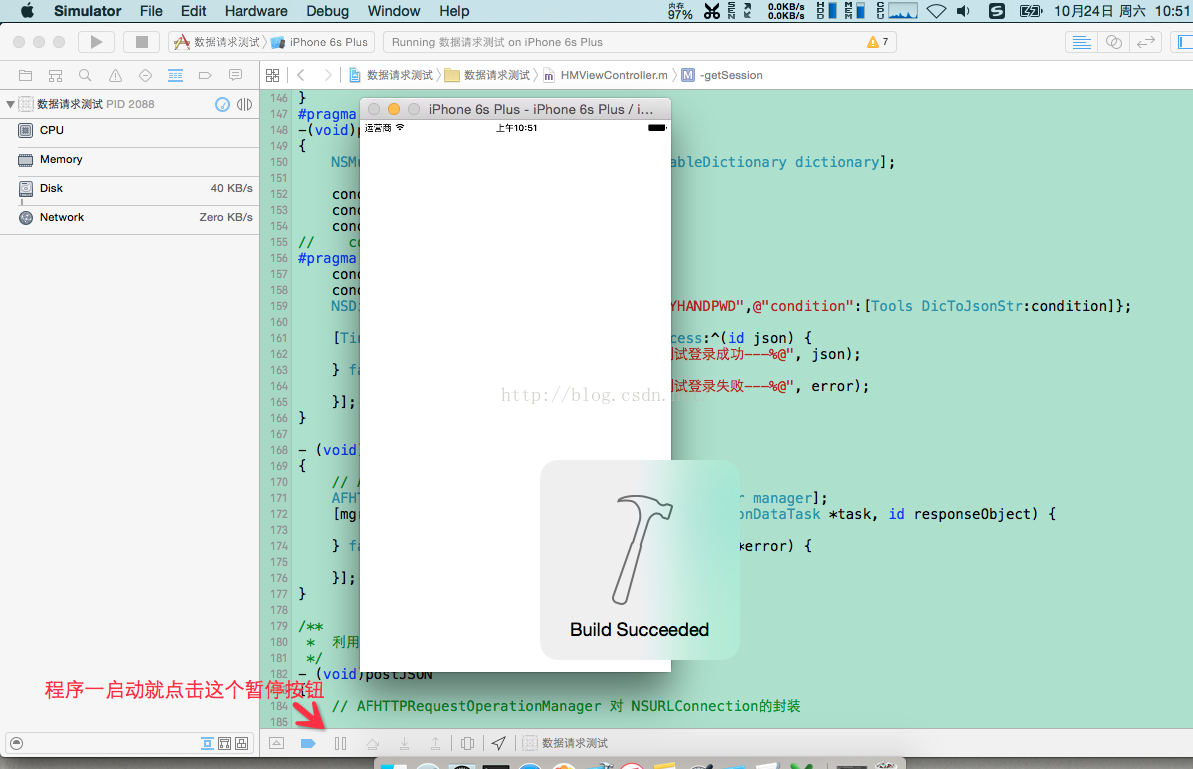Open the Hardware menu
This screenshot has width=1193, height=769.
tap(256, 11)
